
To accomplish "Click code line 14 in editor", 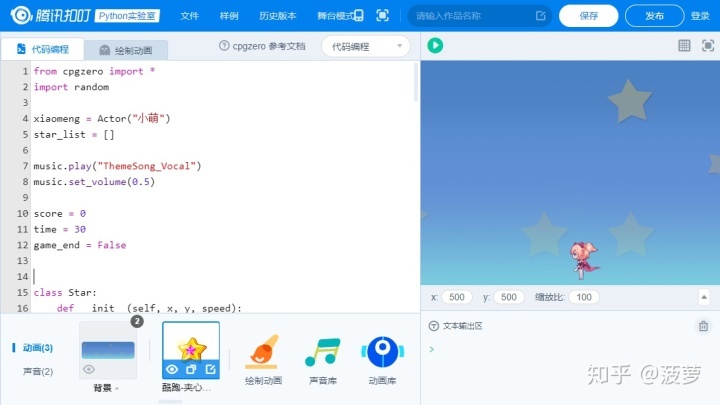I will coord(224,276).
